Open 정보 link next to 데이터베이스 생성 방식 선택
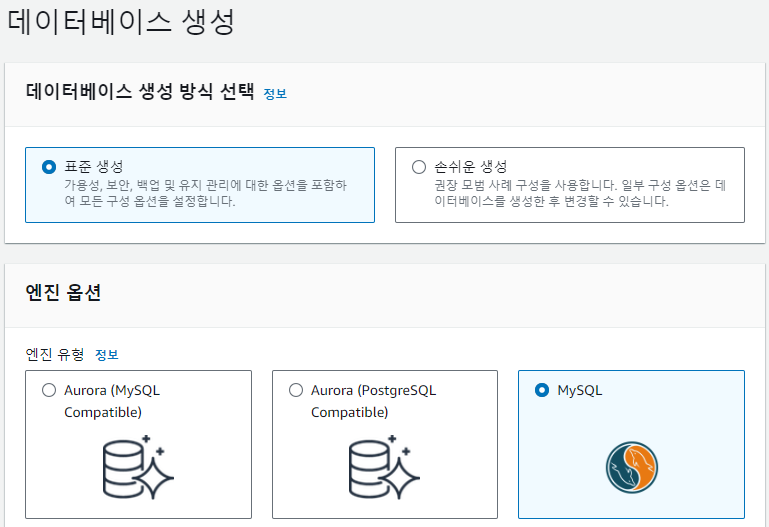 (x=275, y=94)
